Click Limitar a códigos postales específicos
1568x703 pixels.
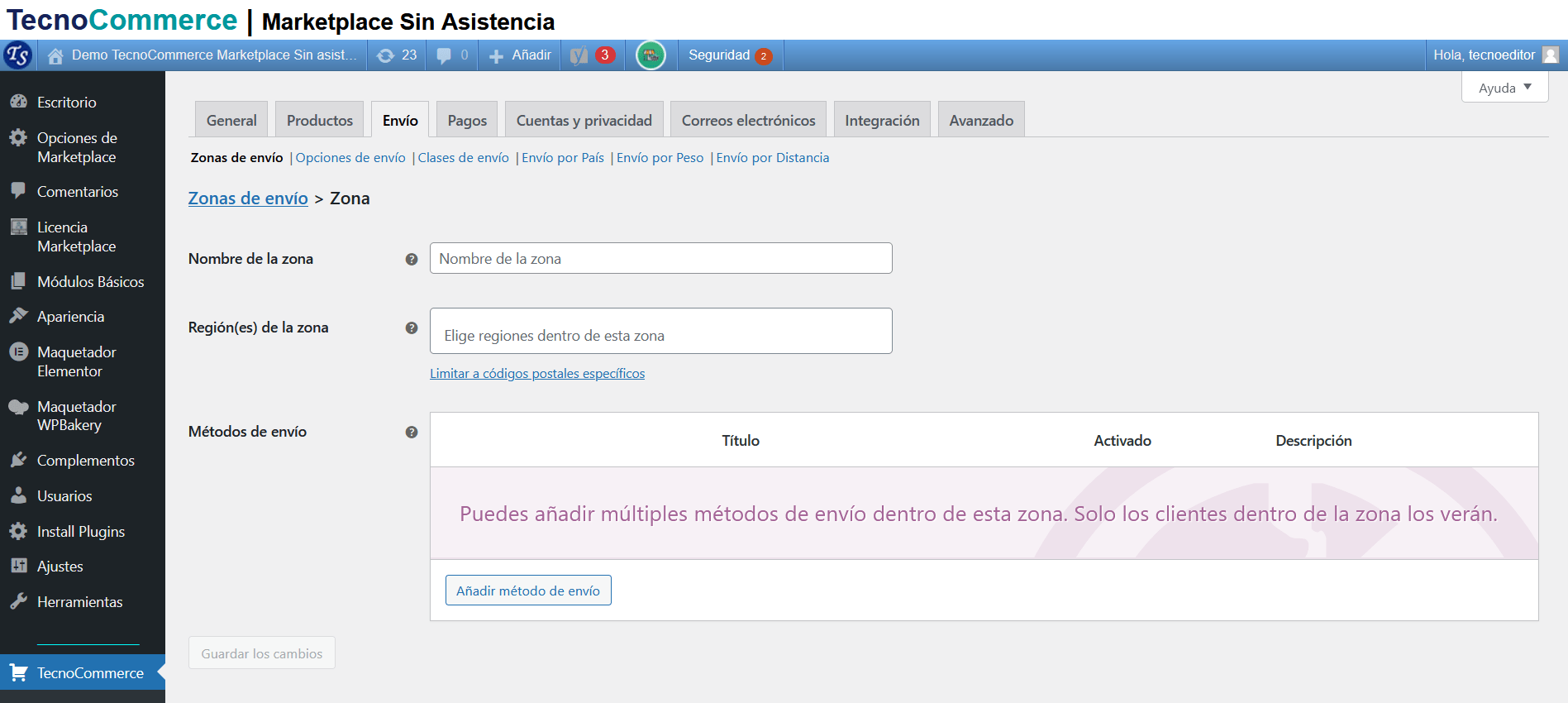(x=537, y=373)
